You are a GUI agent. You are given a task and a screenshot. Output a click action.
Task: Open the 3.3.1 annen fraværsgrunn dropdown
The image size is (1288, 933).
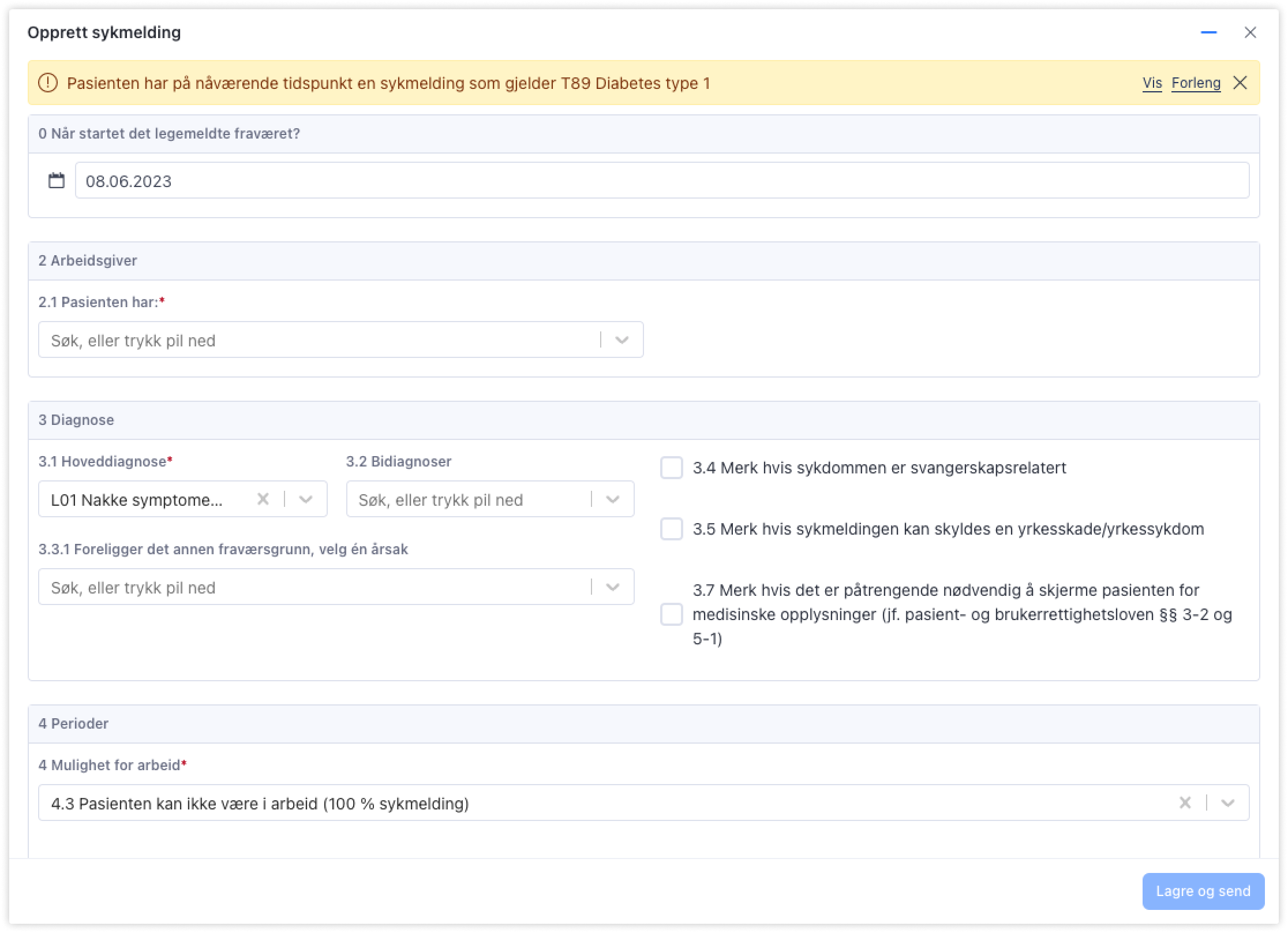click(x=336, y=587)
